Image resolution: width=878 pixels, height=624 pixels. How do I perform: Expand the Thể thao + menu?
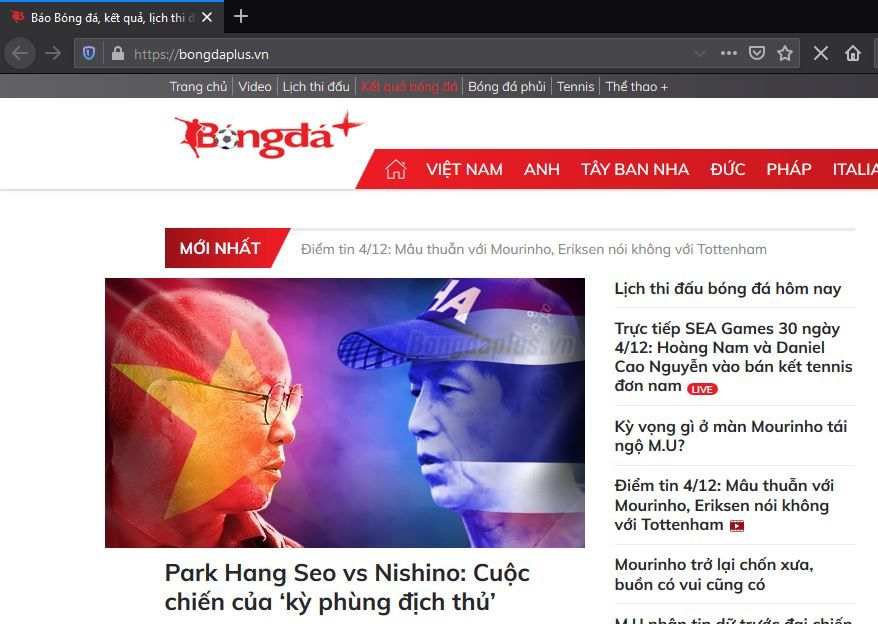(637, 87)
